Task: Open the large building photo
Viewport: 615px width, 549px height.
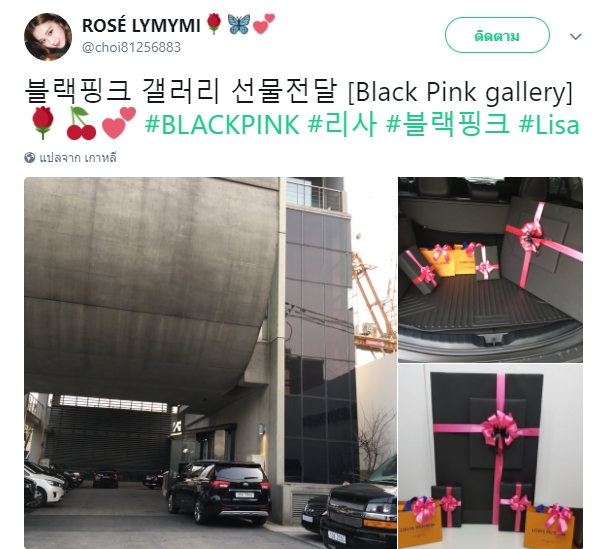Action: pyautogui.click(x=210, y=363)
